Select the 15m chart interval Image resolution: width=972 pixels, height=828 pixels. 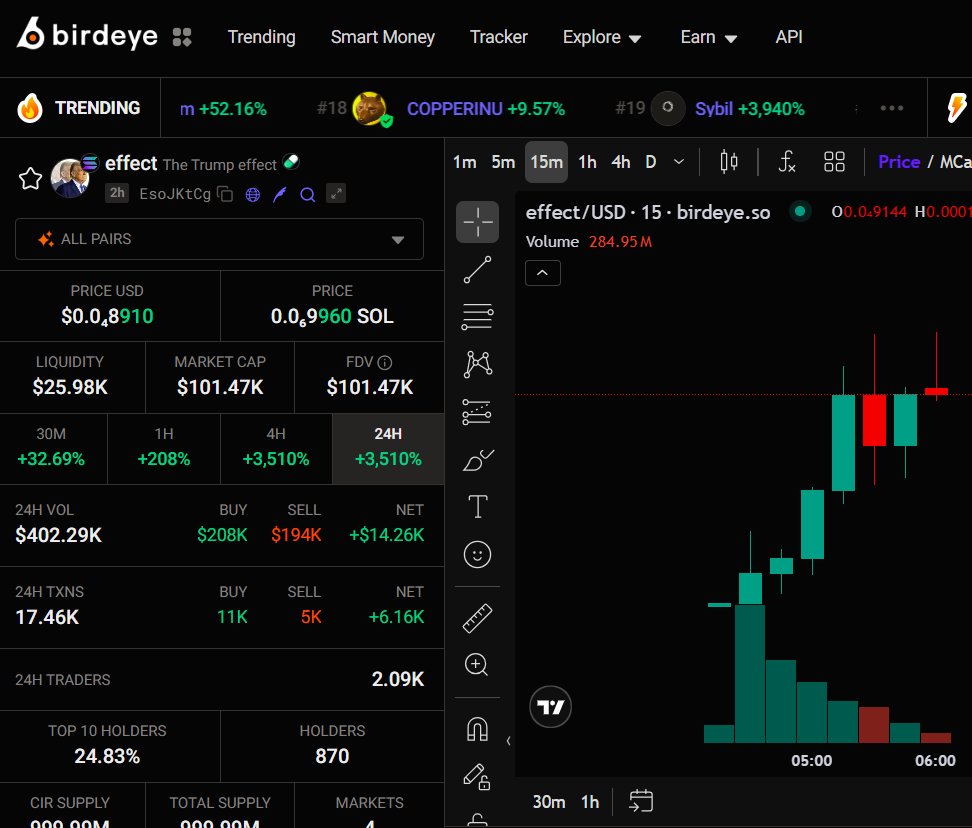click(x=546, y=162)
